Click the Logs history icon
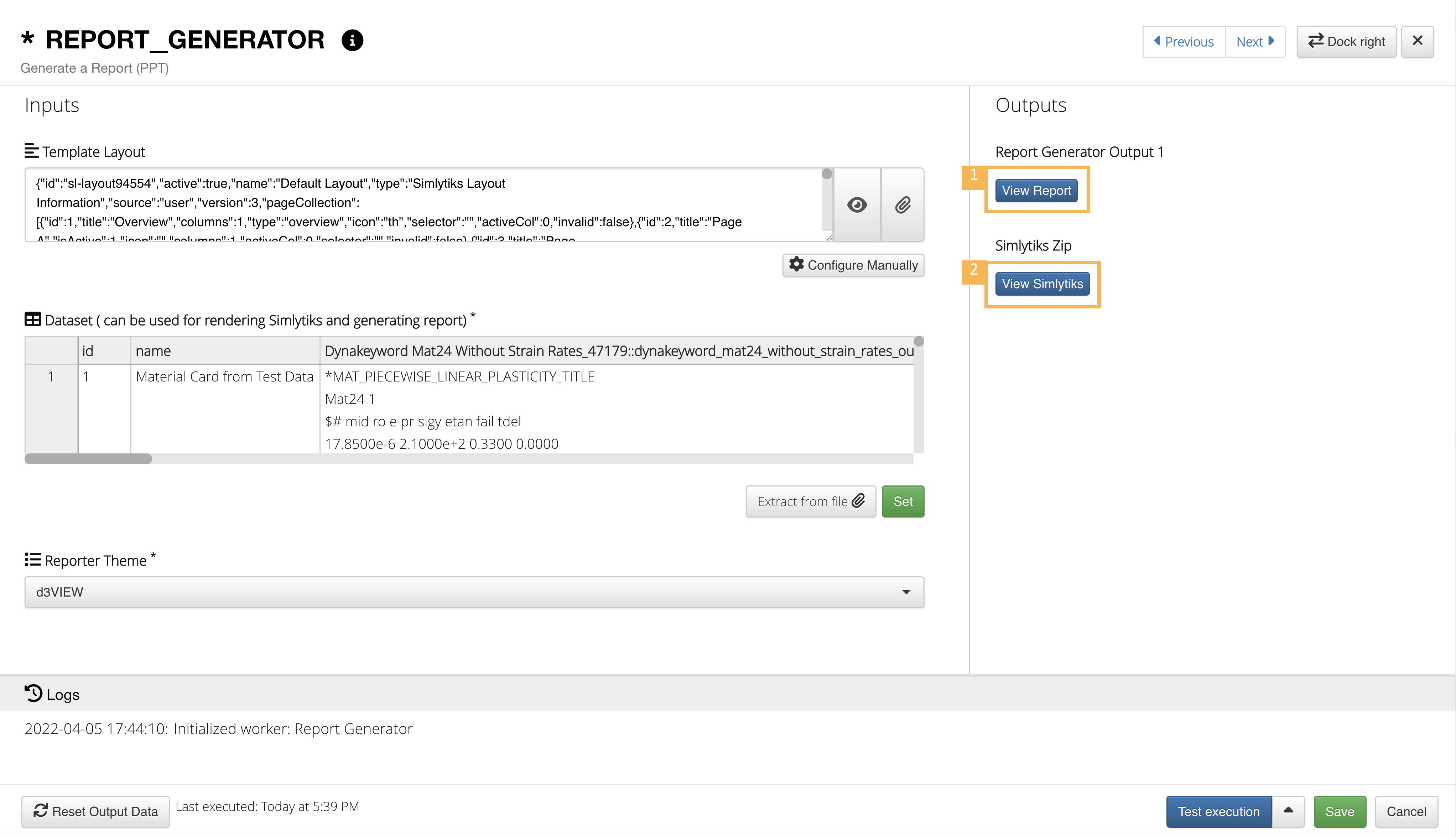Image resolution: width=1456 pixels, height=837 pixels. pos(33,693)
